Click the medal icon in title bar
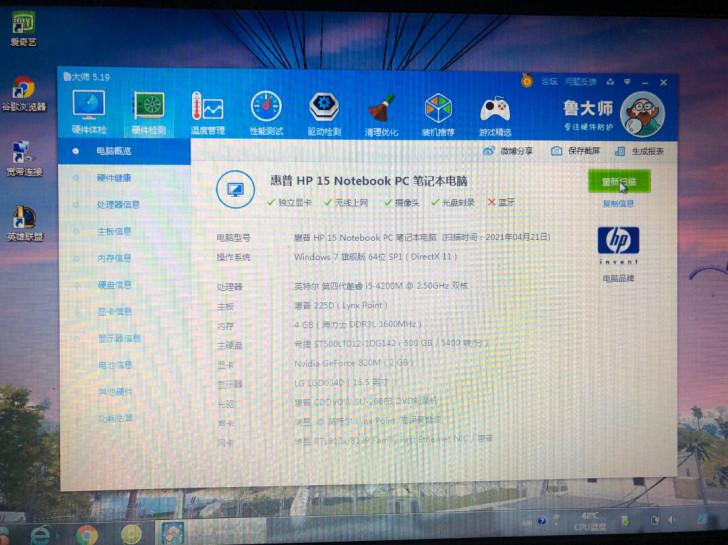The width and height of the screenshot is (728, 545). [x=526, y=80]
